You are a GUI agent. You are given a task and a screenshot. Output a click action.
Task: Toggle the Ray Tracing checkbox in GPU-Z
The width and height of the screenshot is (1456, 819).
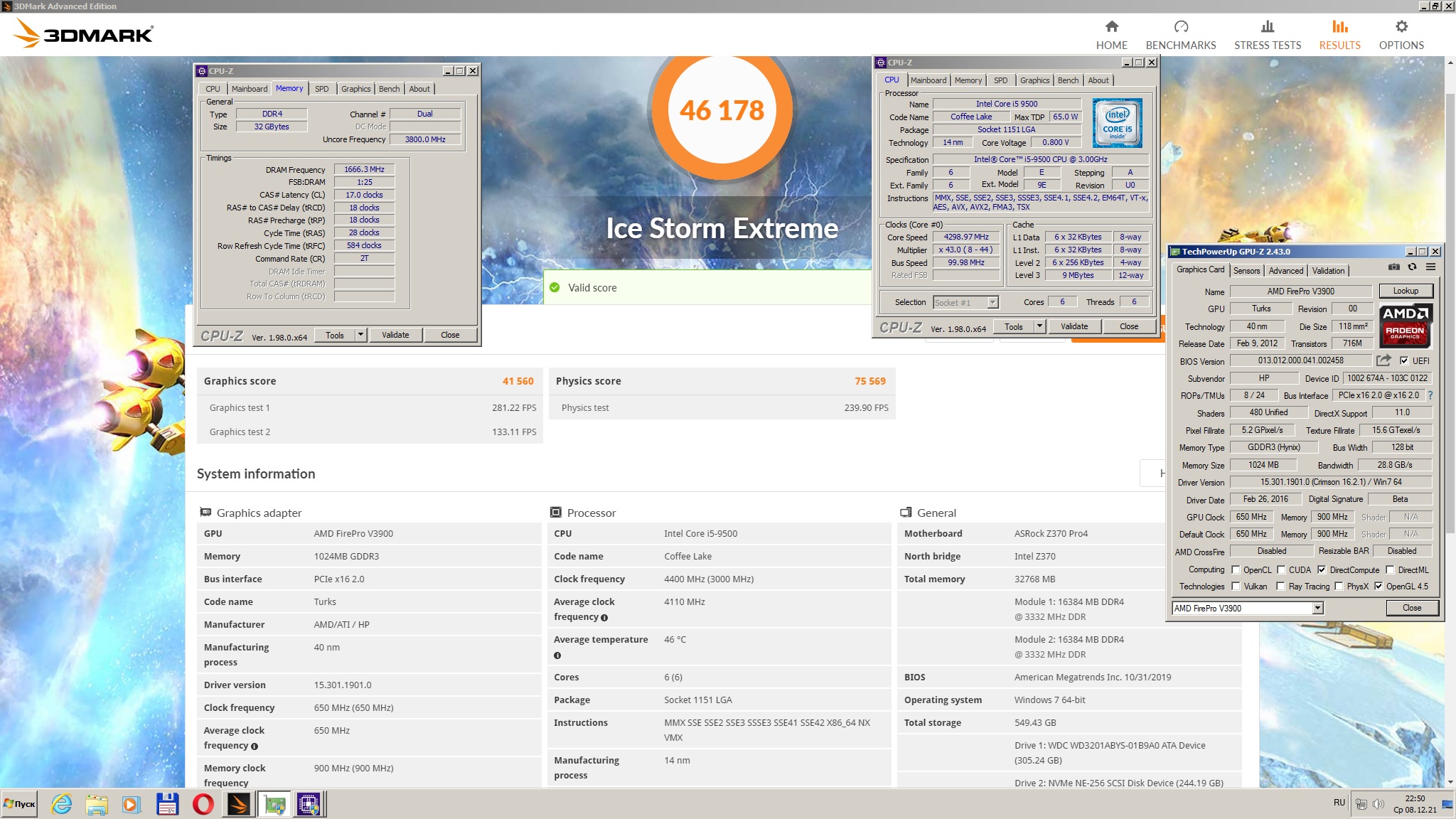(1280, 586)
